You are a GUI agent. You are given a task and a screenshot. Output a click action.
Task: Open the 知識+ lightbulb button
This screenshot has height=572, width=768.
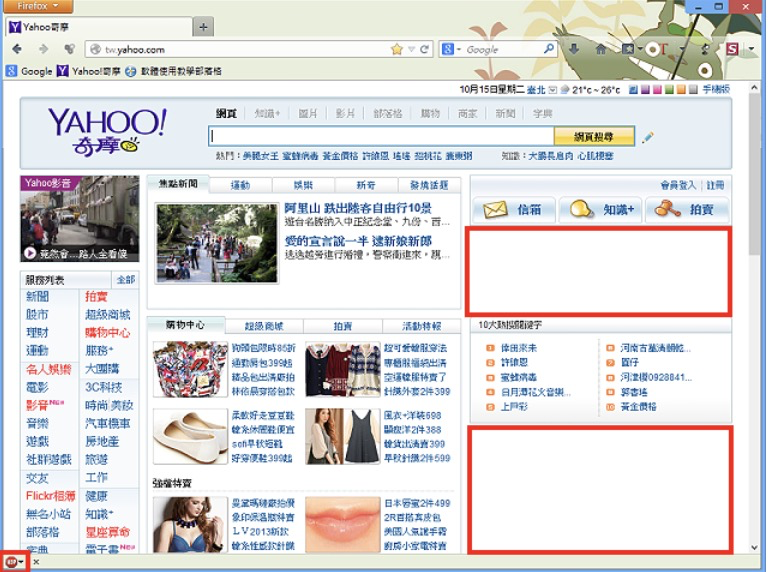[600, 210]
